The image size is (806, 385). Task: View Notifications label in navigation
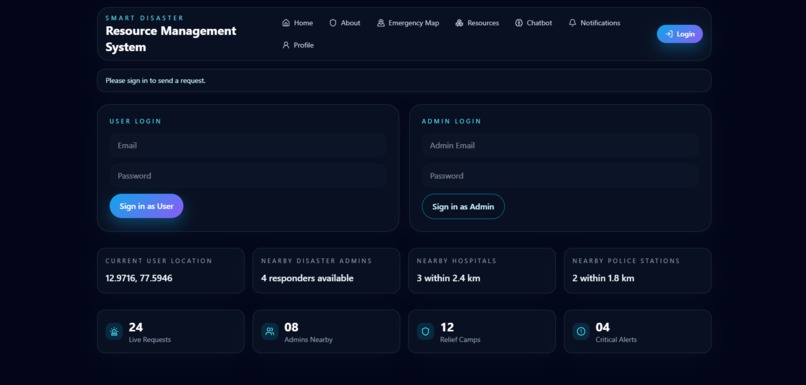(x=600, y=23)
